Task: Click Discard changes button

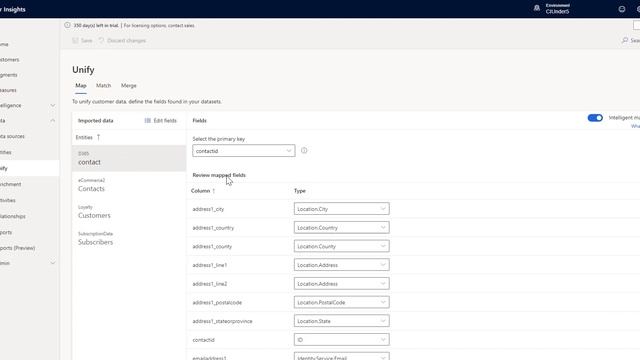Action: tap(122, 40)
